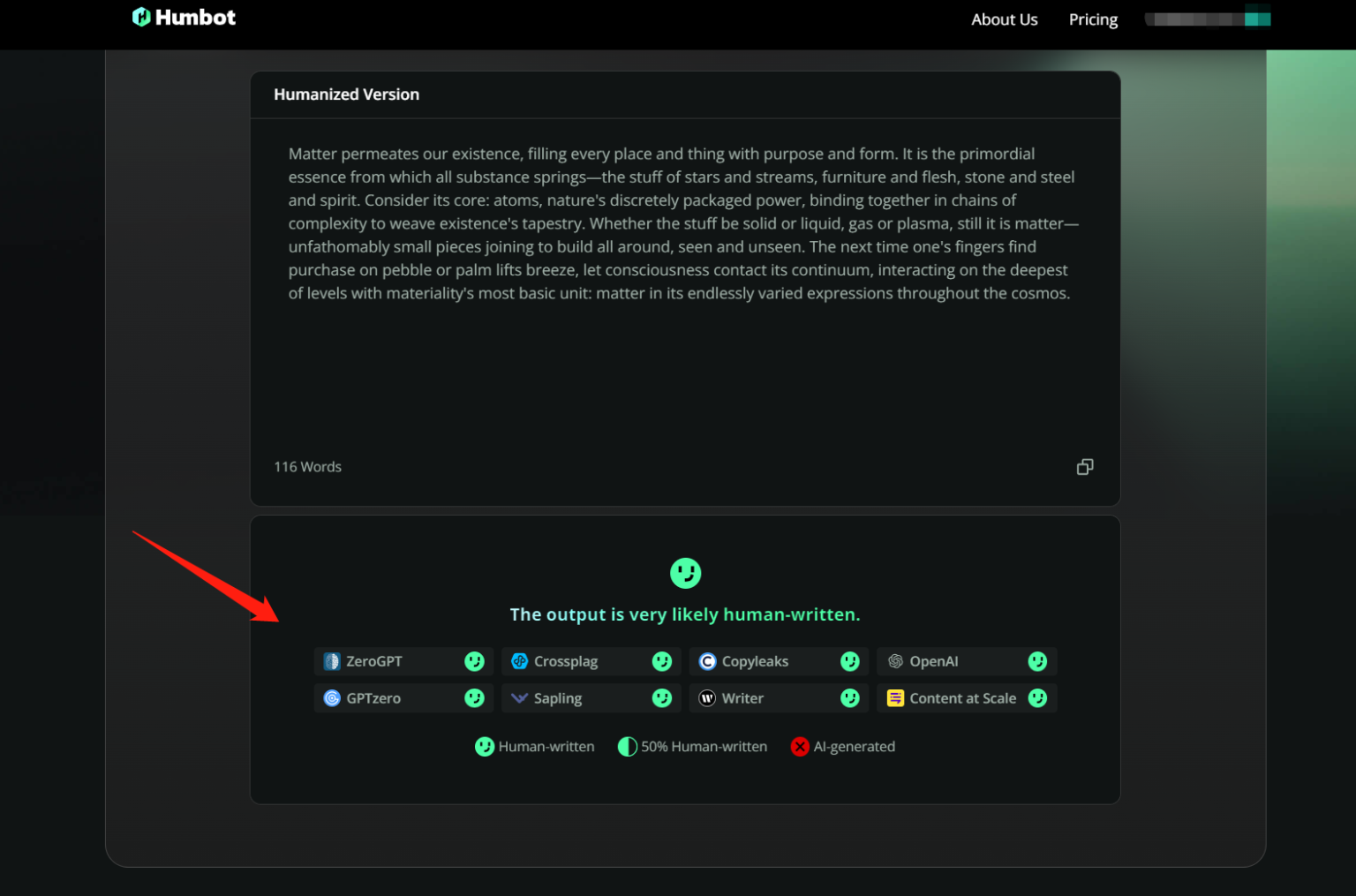1356x896 pixels.
Task: Click the 50% Human-written legend label
Action: click(704, 747)
